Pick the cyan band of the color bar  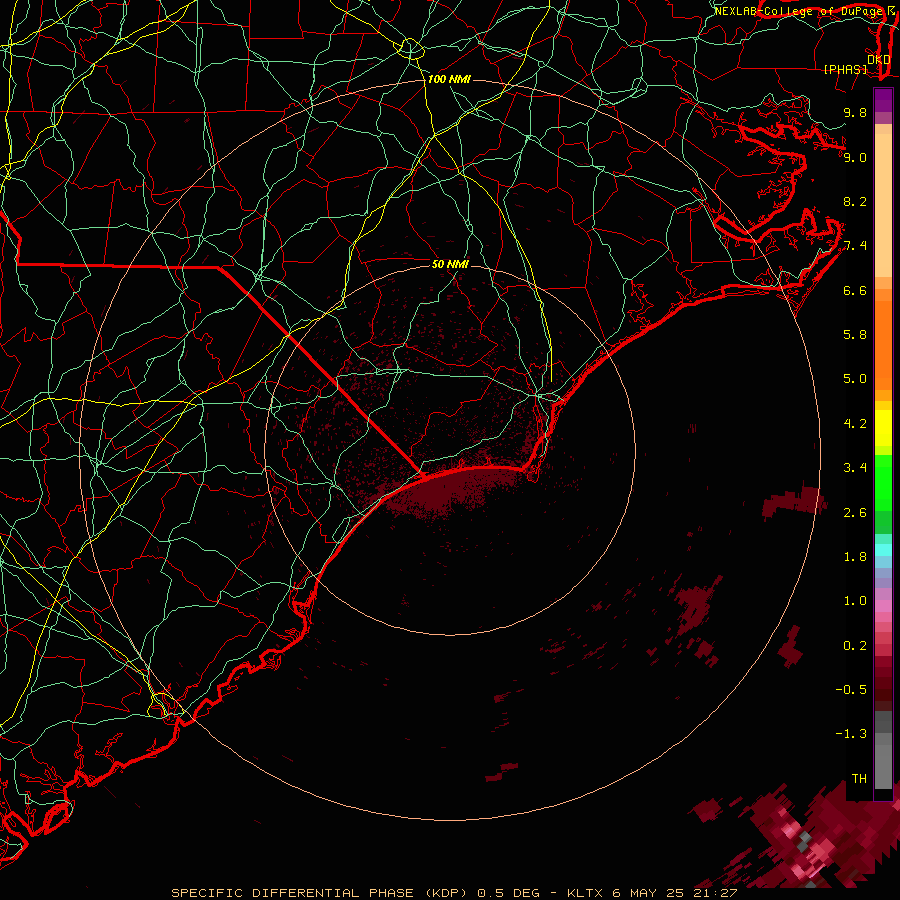(x=883, y=550)
